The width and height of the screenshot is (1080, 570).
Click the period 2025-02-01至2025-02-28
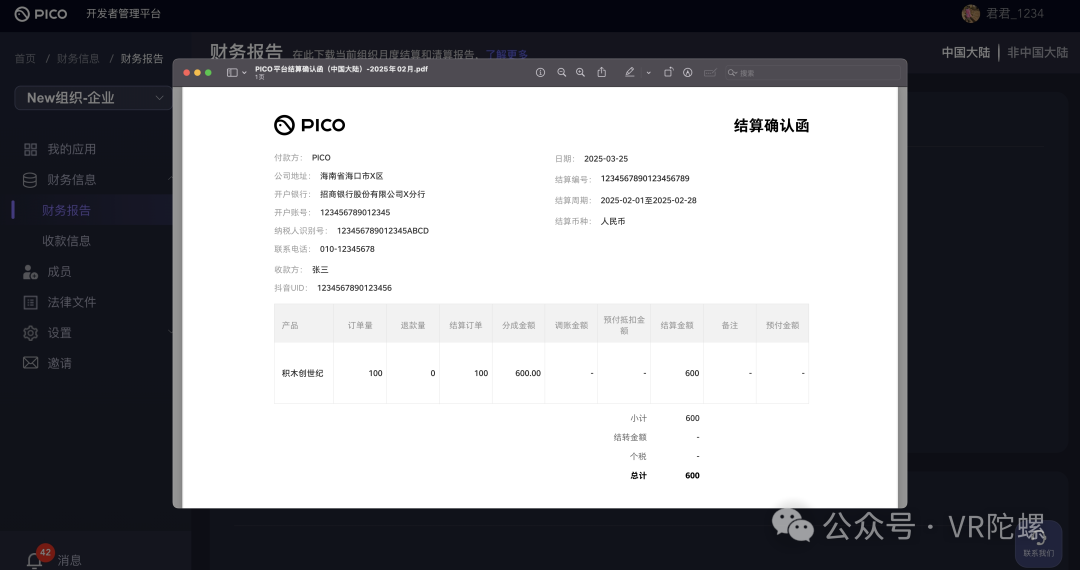coord(648,200)
